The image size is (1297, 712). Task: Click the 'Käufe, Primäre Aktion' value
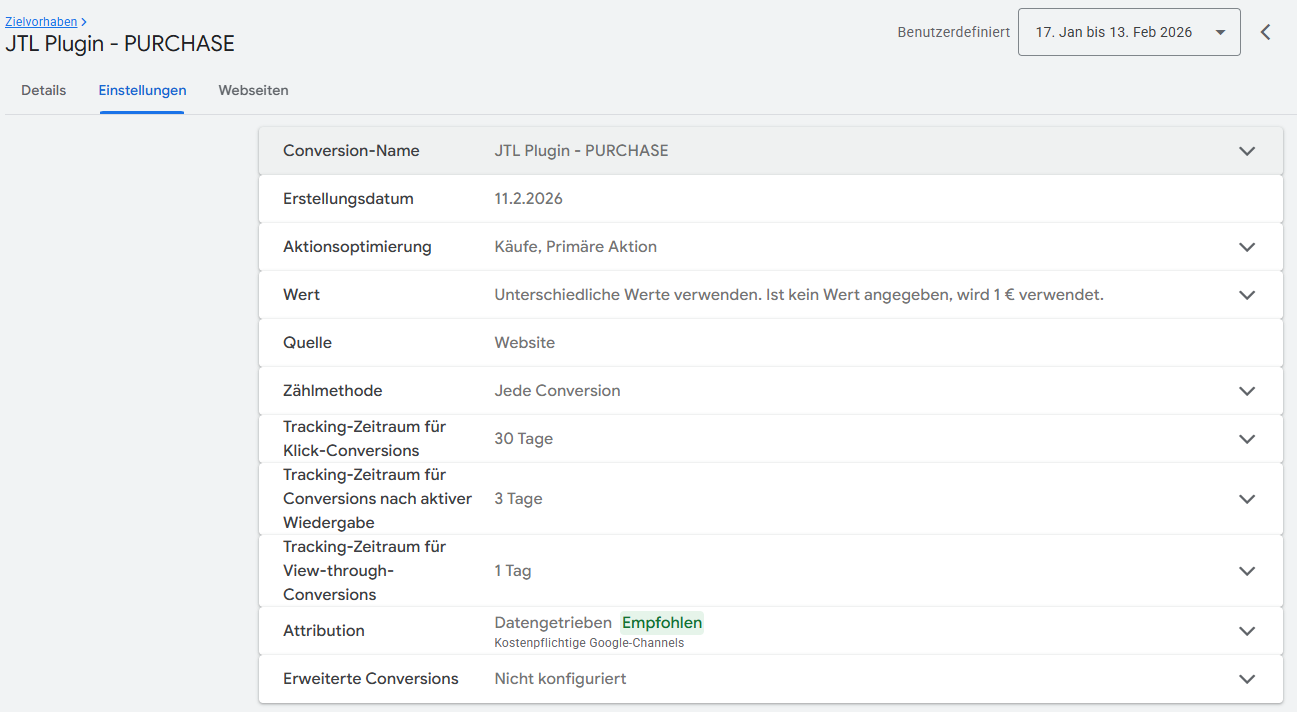(x=575, y=247)
